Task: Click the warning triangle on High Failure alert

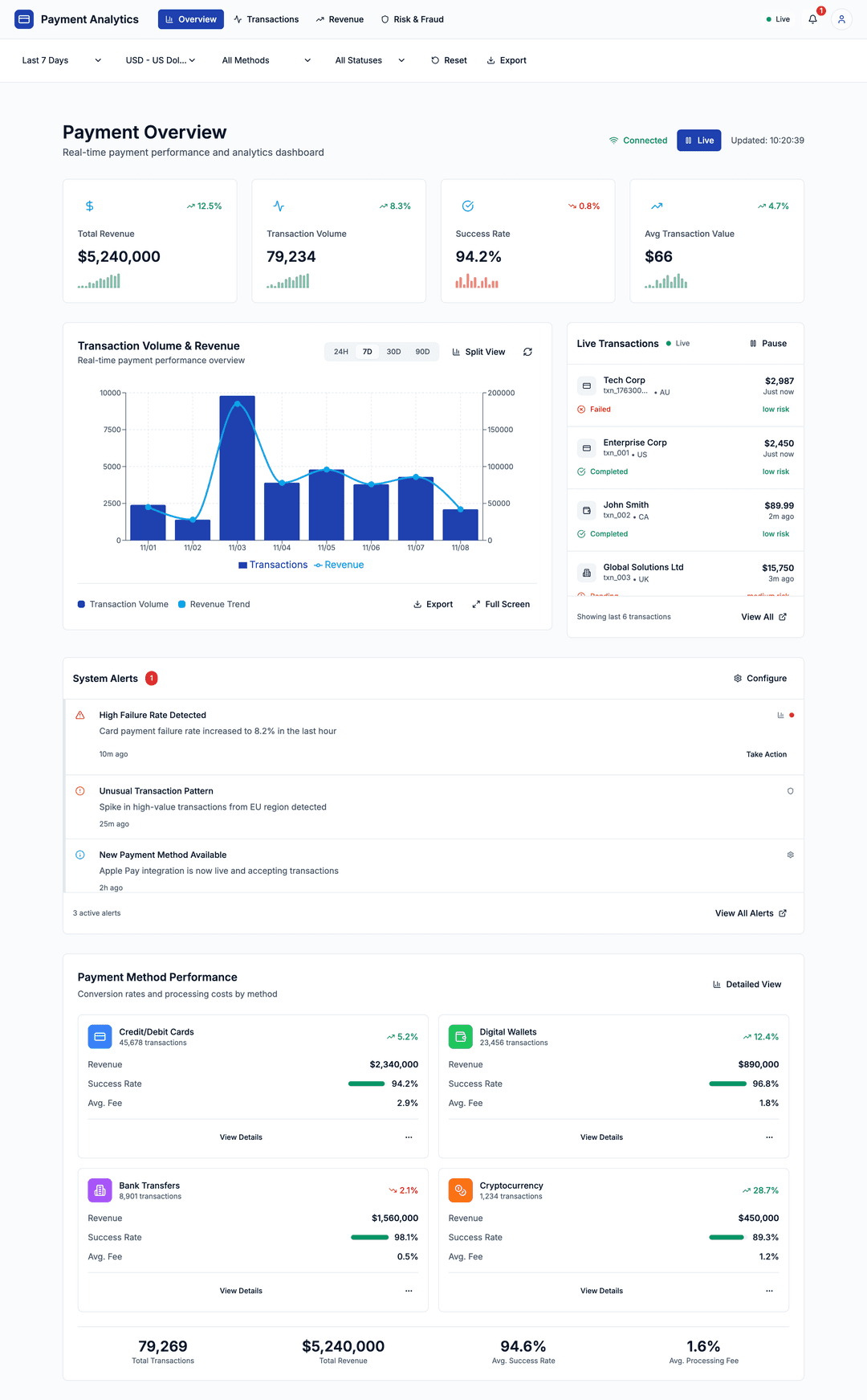Action: click(80, 715)
